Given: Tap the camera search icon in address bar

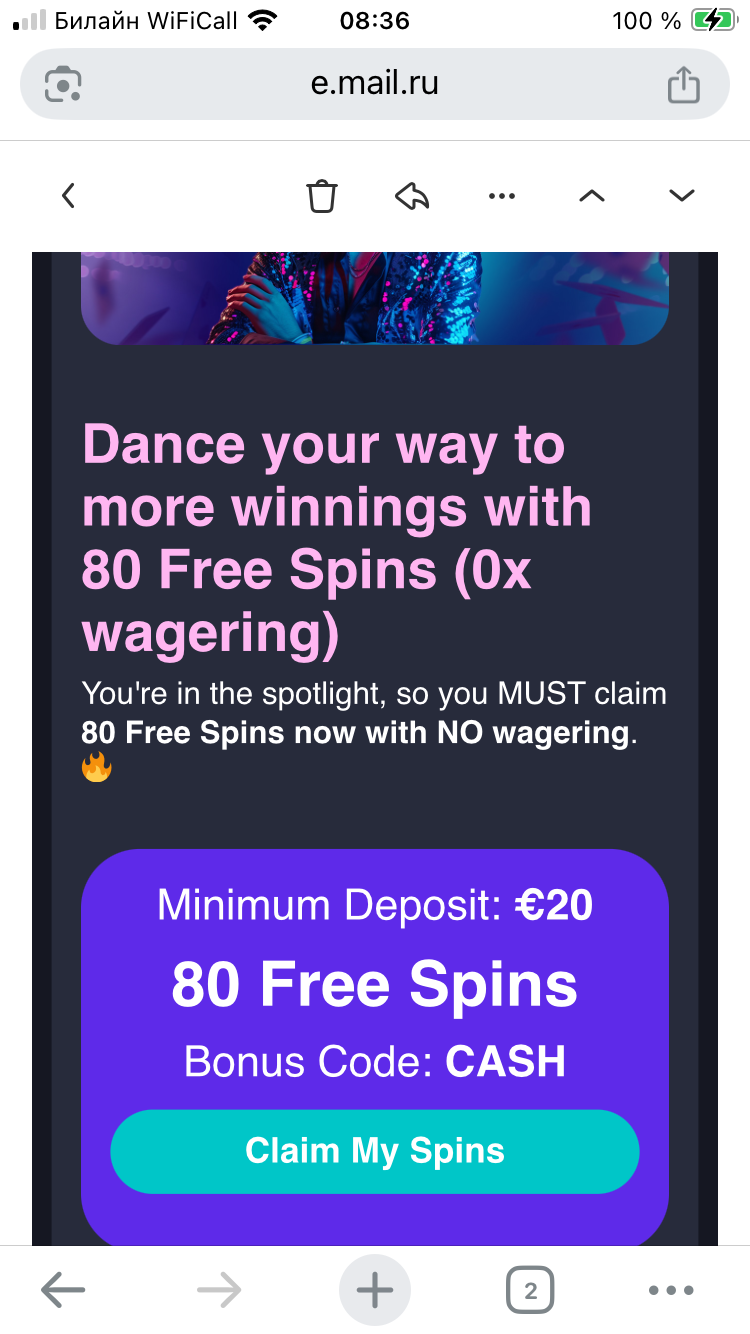Looking at the screenshot, I should click(63, 84).
